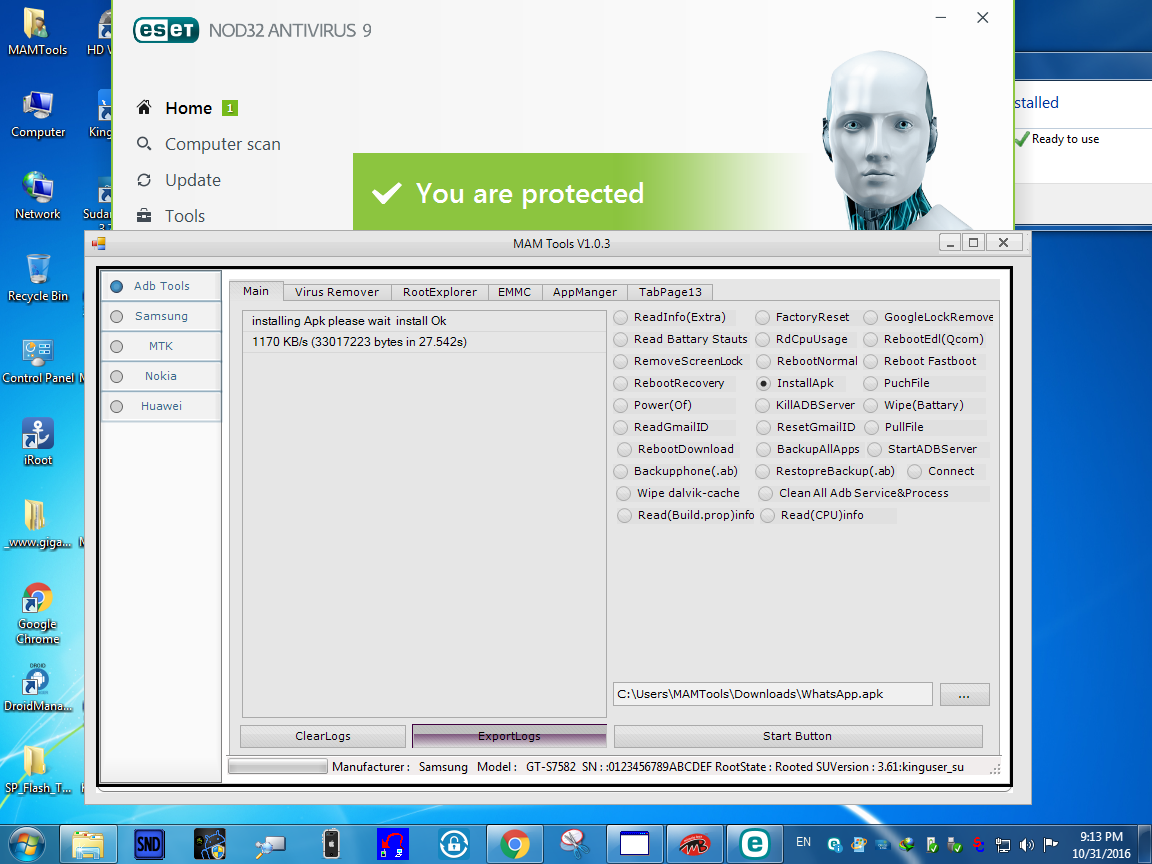The height and width of the screenshot is (864, 1152).
Task: Select the Read(CPU)info radio button
Action: (x=768, y=516)
